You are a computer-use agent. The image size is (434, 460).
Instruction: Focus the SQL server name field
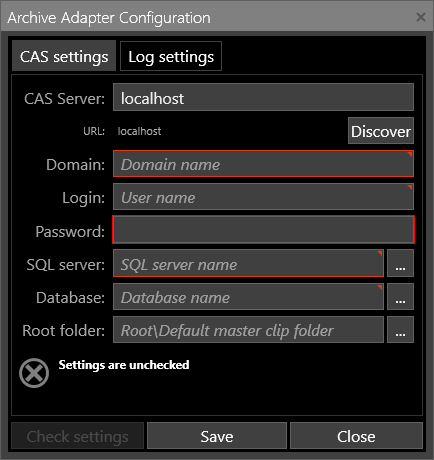click(248, 263)
